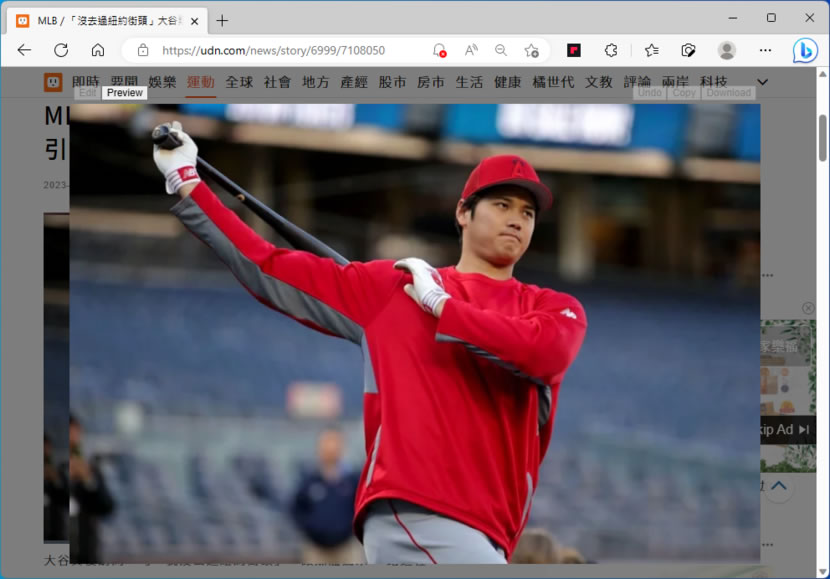Click the notification bell icon in address bar

pyautogui.click(x=439, y=50)
